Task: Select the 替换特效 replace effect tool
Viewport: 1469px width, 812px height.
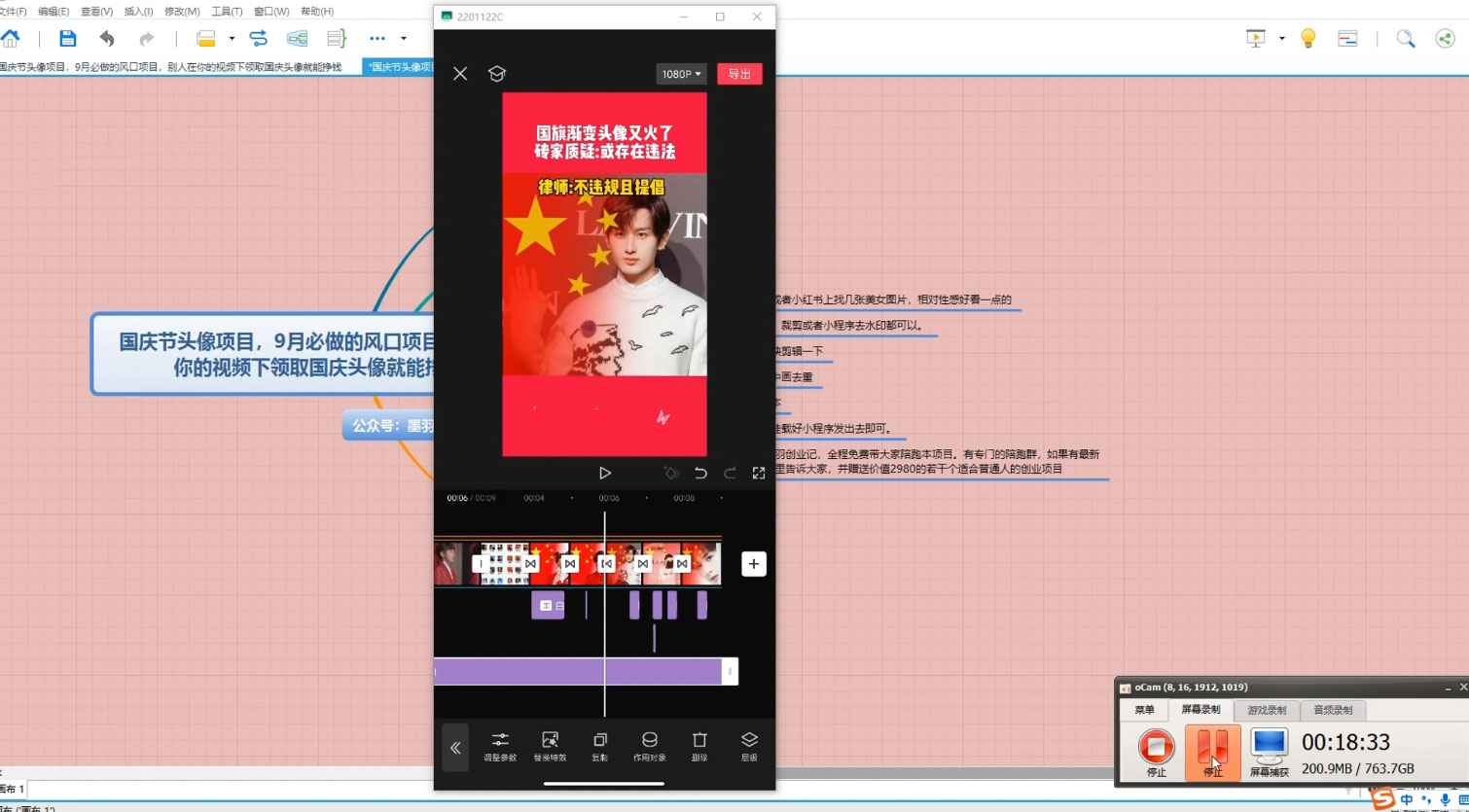Action: pyautogui.click(x=550, y=746)
